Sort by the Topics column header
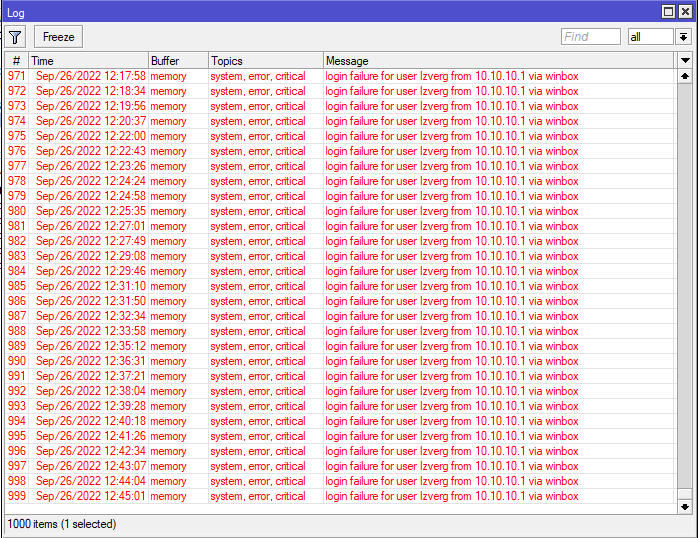The width and height of the screenshot is (698, 538). (266, 61)
